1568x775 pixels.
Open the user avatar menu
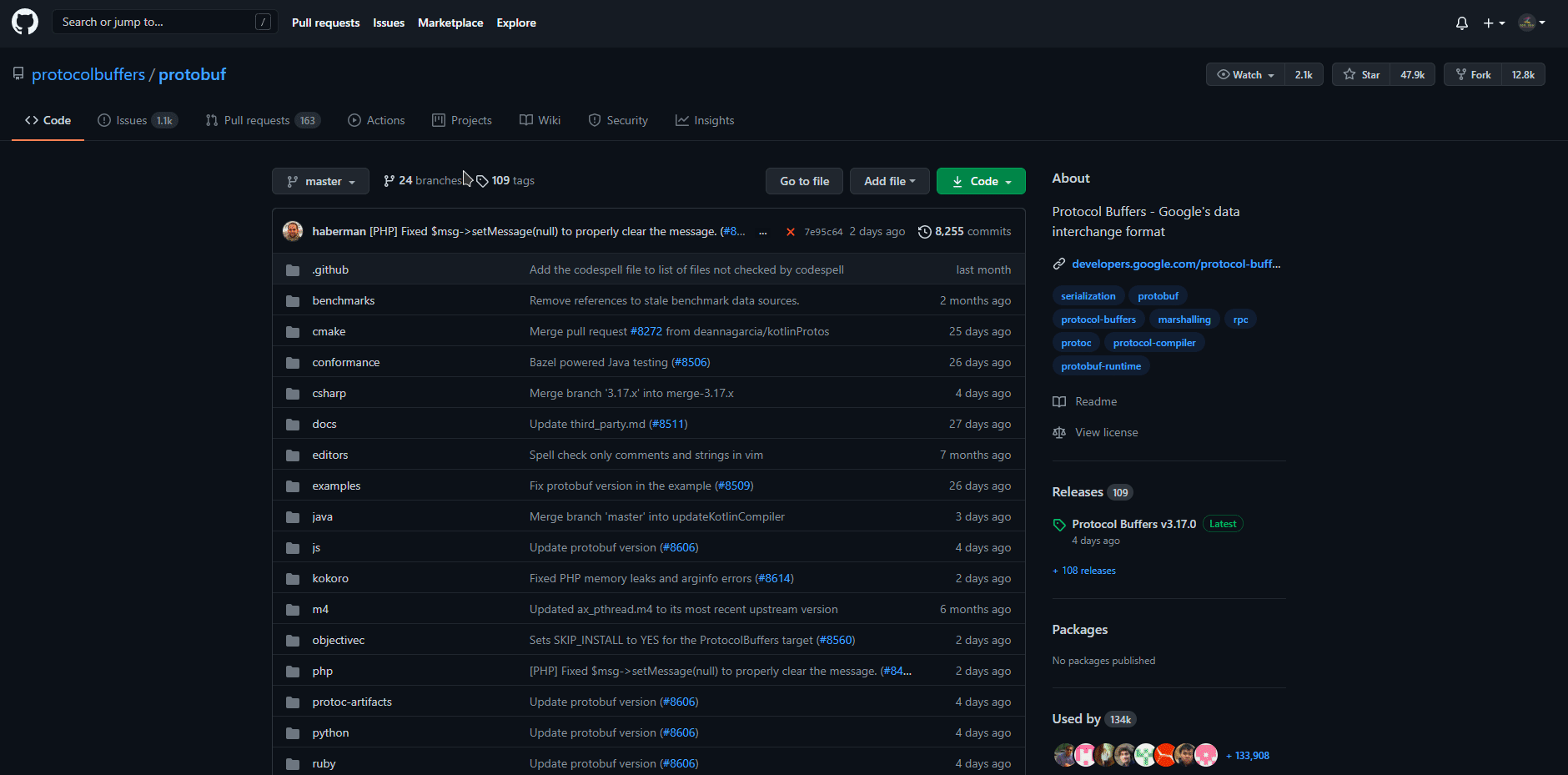click(x=1532, y=23)
